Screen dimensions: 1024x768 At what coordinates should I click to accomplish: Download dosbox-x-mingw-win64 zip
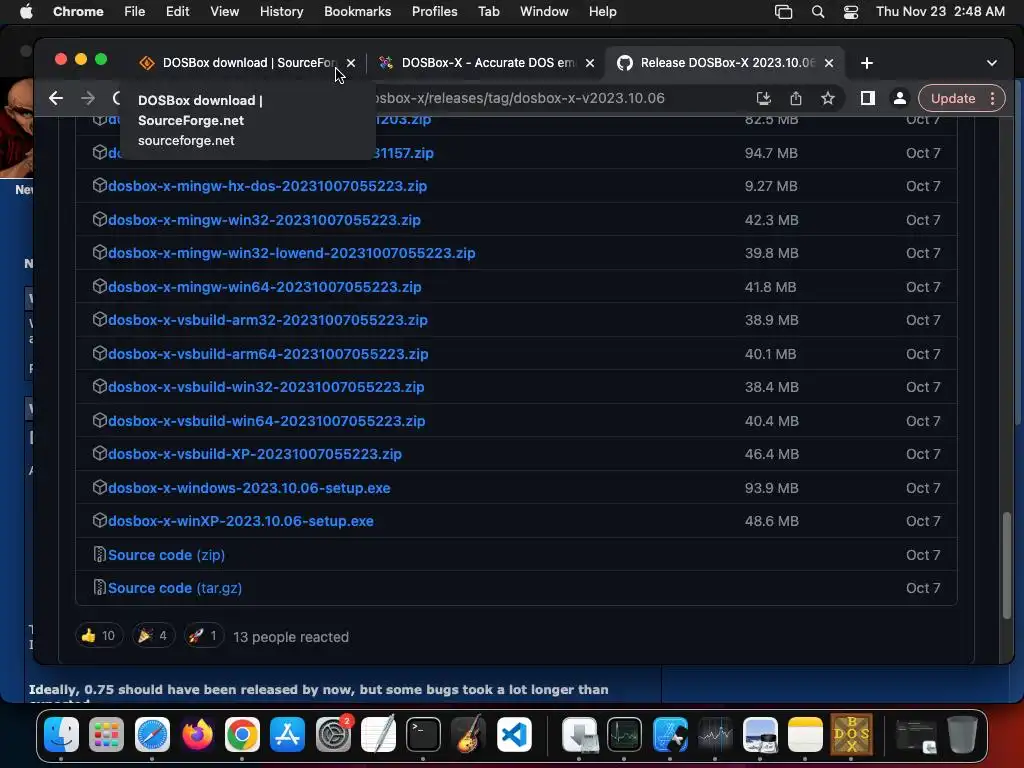coord(264,287)
